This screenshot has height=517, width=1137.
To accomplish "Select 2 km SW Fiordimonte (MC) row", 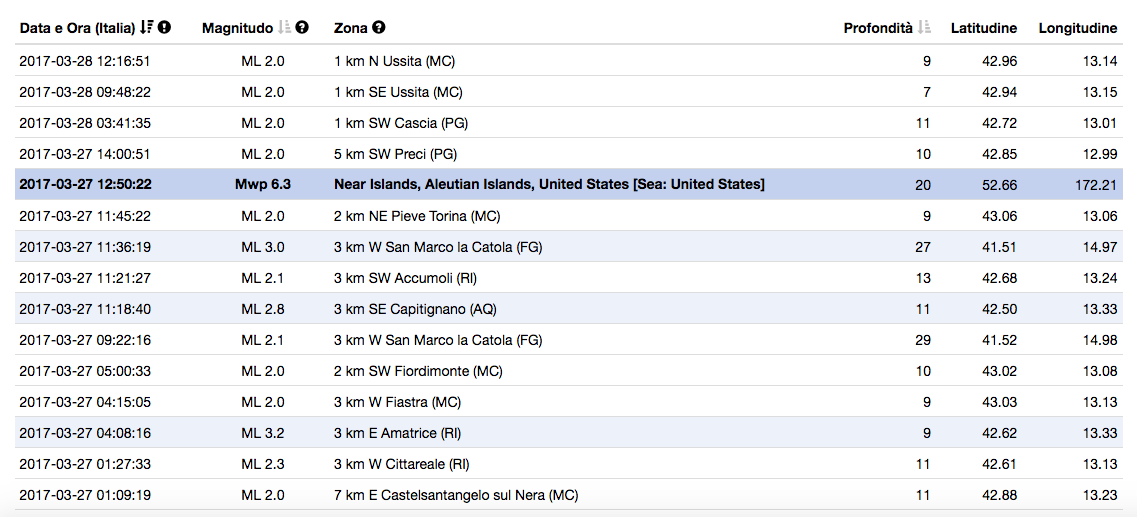I will point(568,371).
